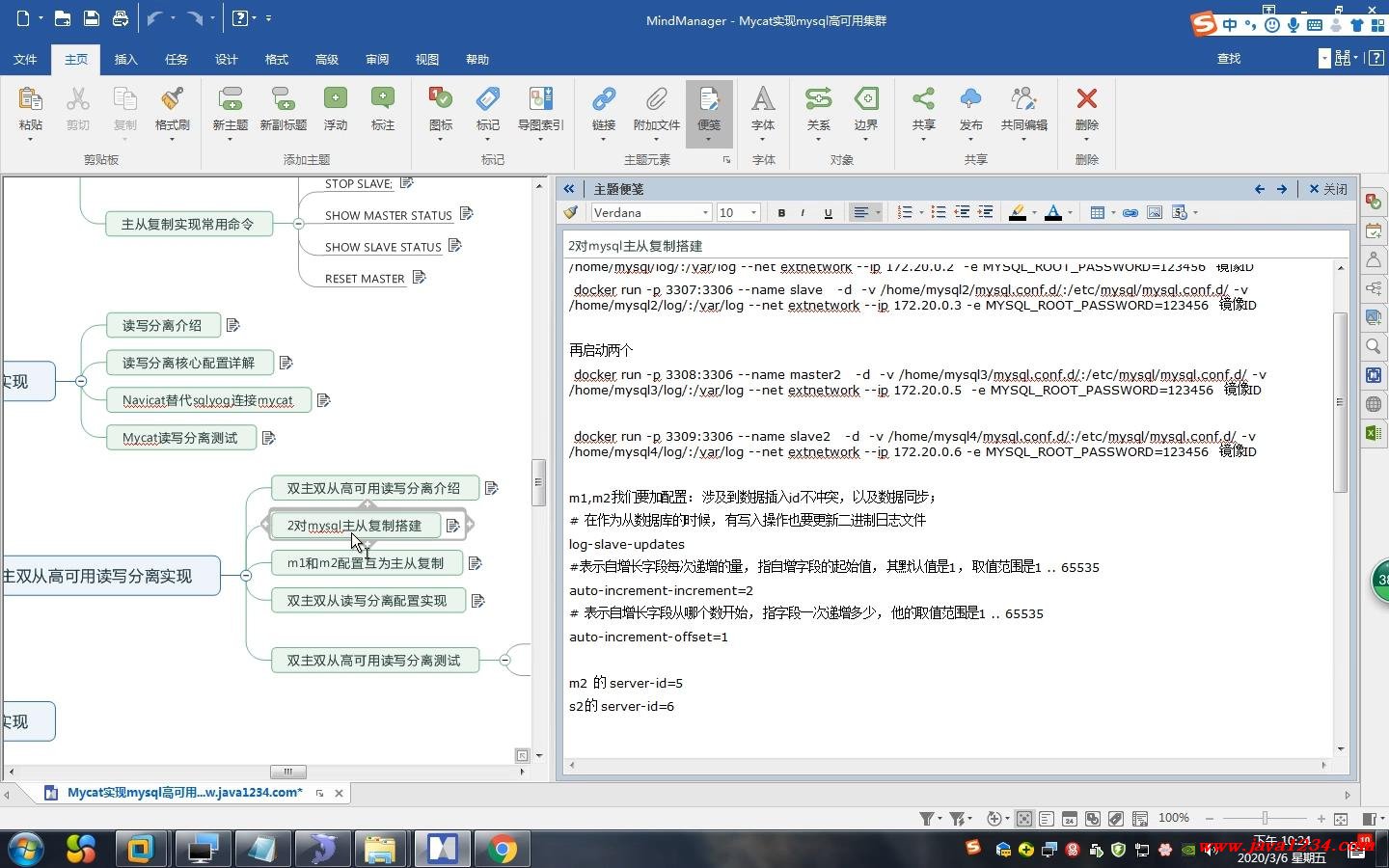The image size is (1389, 868).
Task: Open insert table dropdown in notes toolbar
Action: coord(1113,213)
